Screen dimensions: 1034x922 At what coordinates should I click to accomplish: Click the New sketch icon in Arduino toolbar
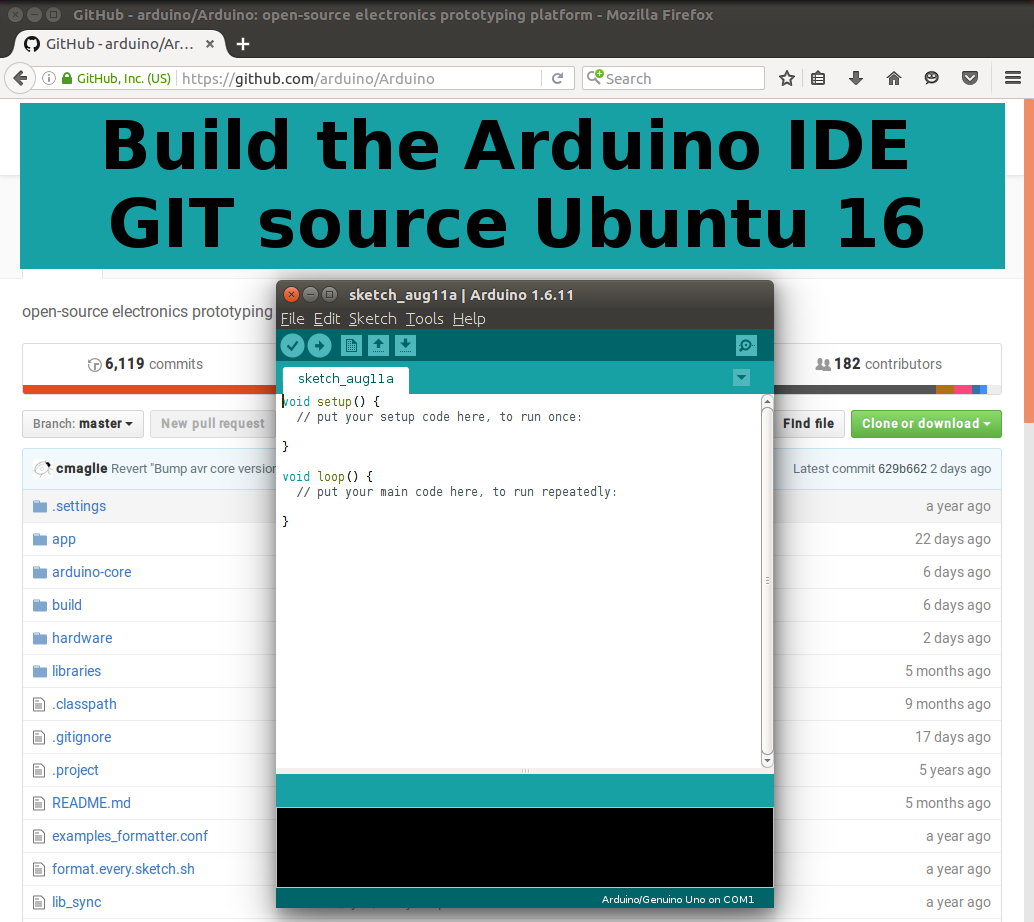coord(351,345)
